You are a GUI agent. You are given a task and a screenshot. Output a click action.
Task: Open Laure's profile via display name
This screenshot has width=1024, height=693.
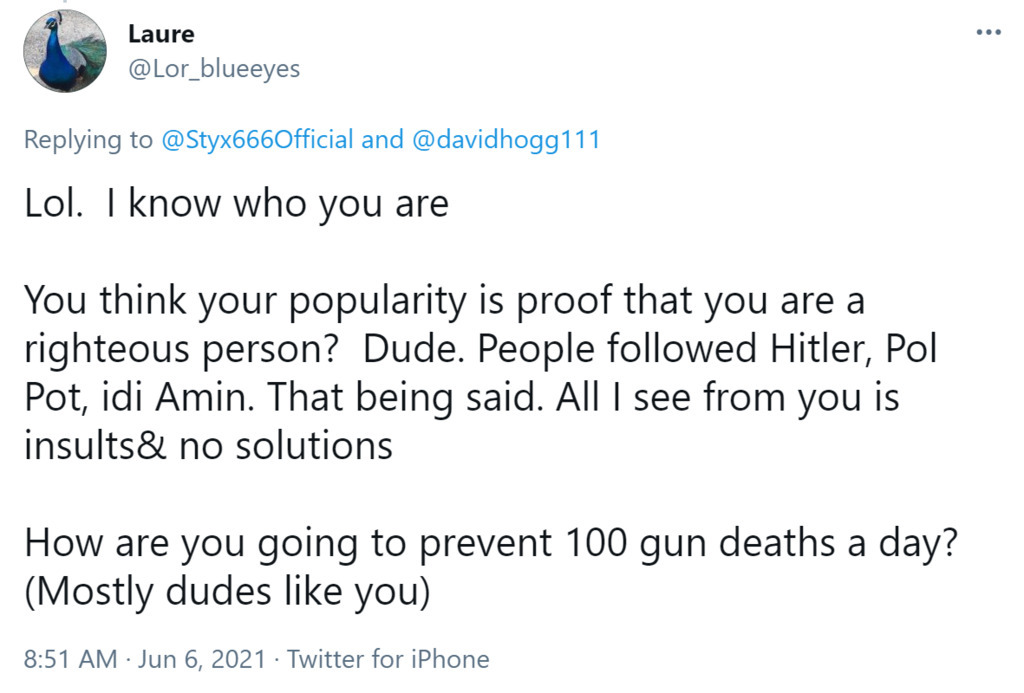161,34
